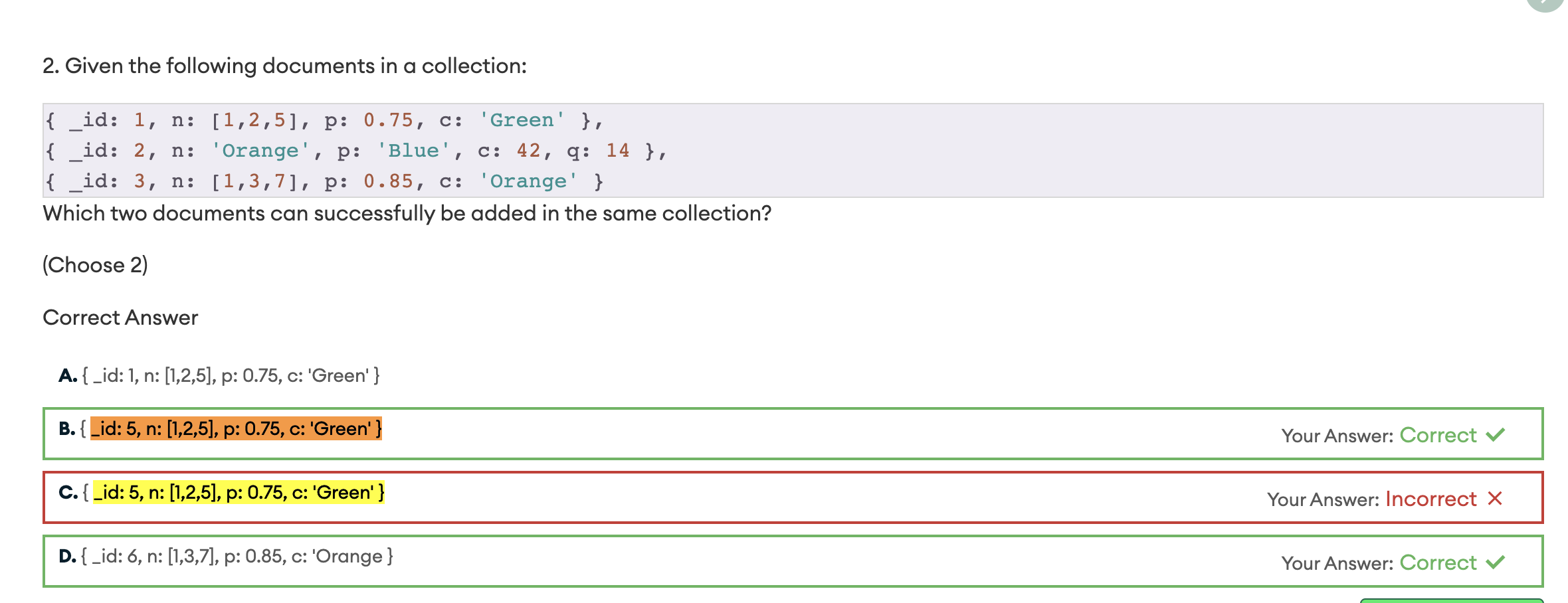Click the code line containing 'Blue'
This screenshot has width=1568, height=603.
pyautogui.click(x=356, y=151)
